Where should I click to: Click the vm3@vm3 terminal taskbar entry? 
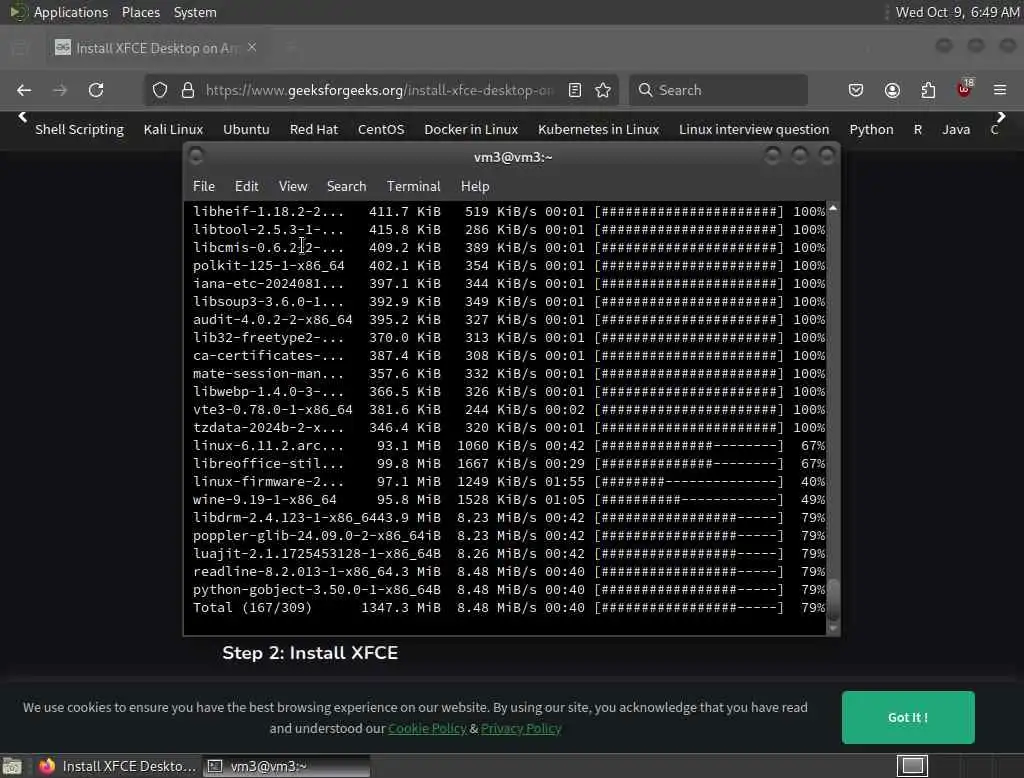[287, 766]
